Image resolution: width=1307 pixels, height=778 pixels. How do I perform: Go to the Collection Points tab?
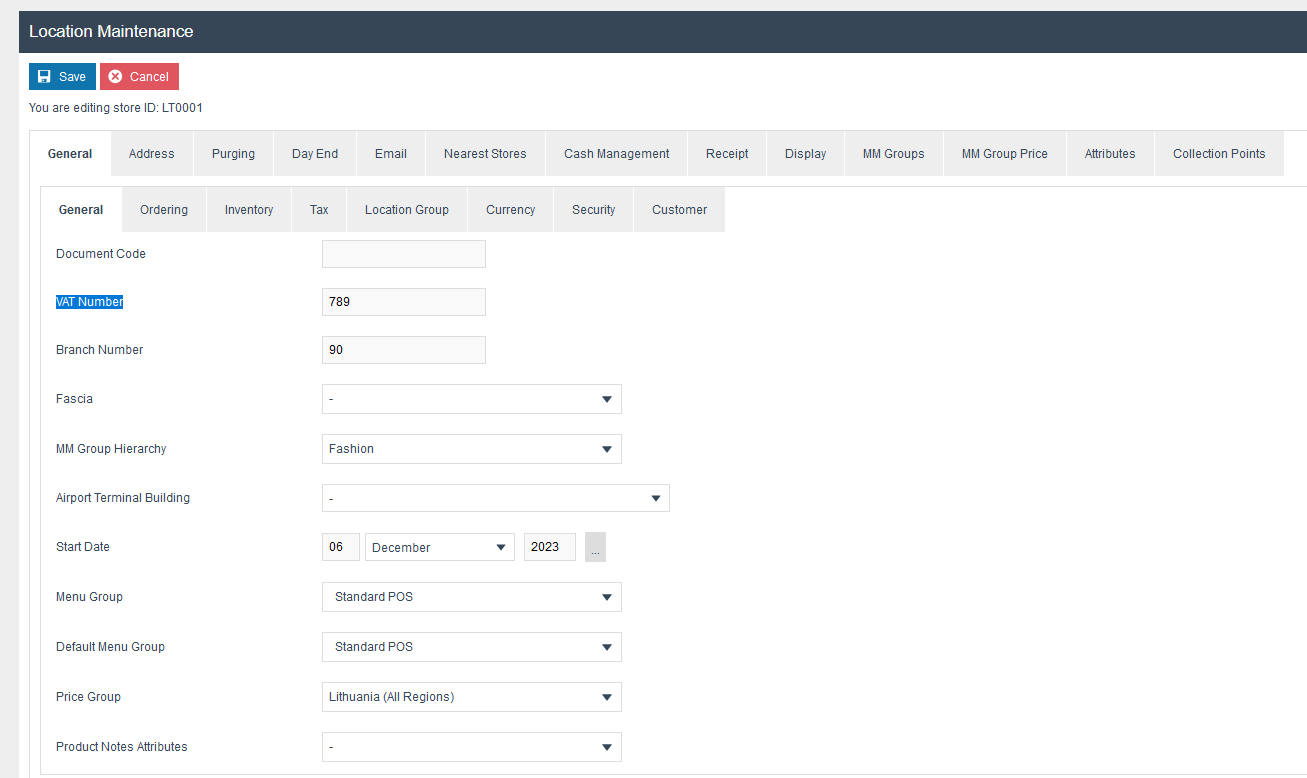pos(1218,154)
